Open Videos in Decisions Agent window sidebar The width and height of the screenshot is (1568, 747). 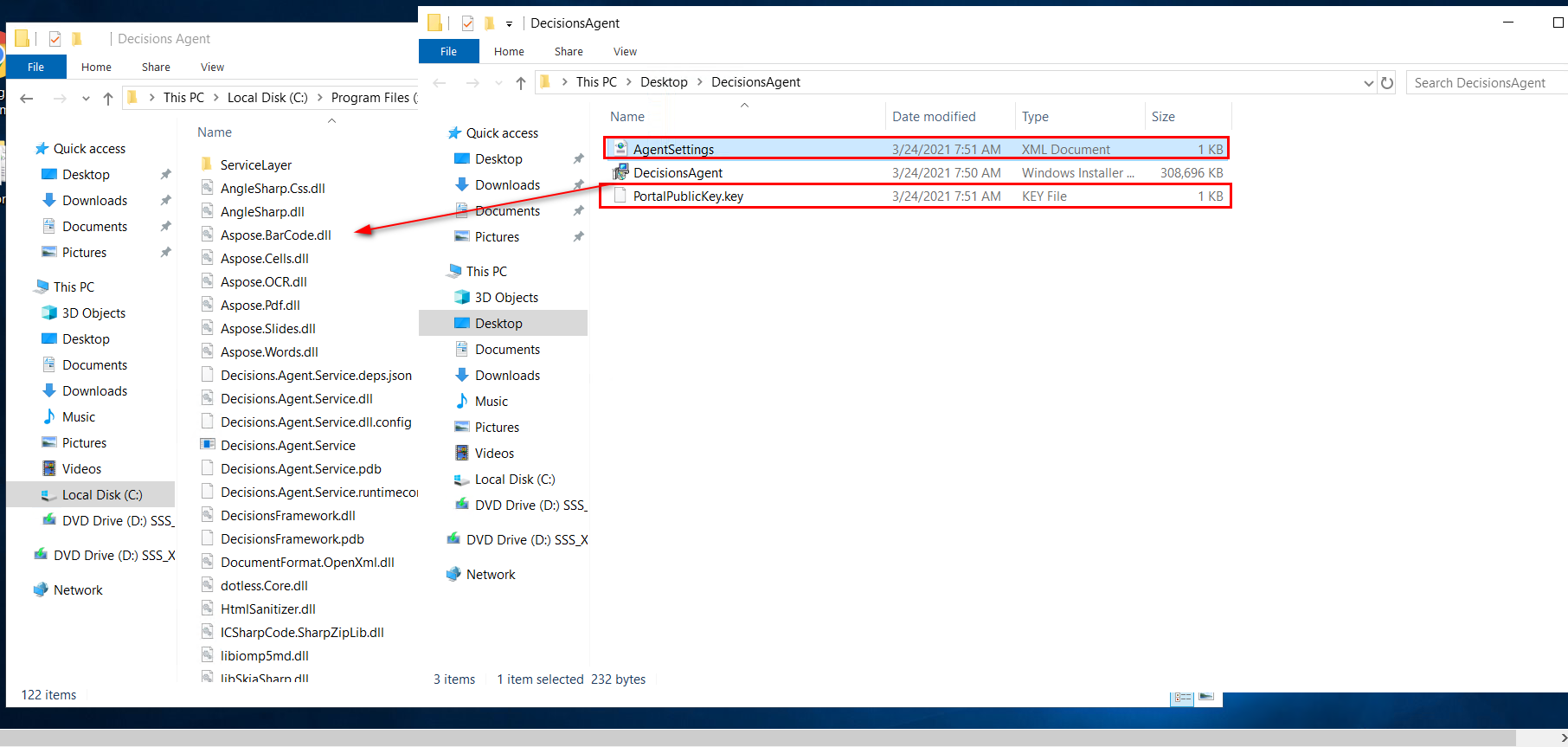click(81, 468)
